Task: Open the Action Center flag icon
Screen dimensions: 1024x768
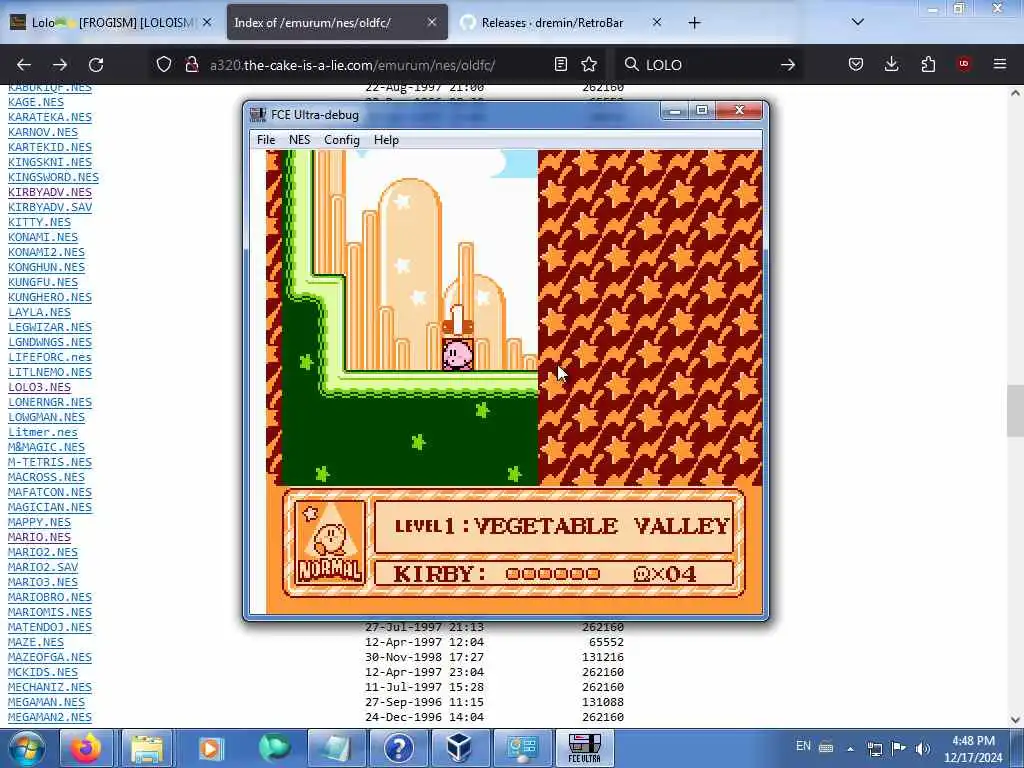Action: point(899,748)
